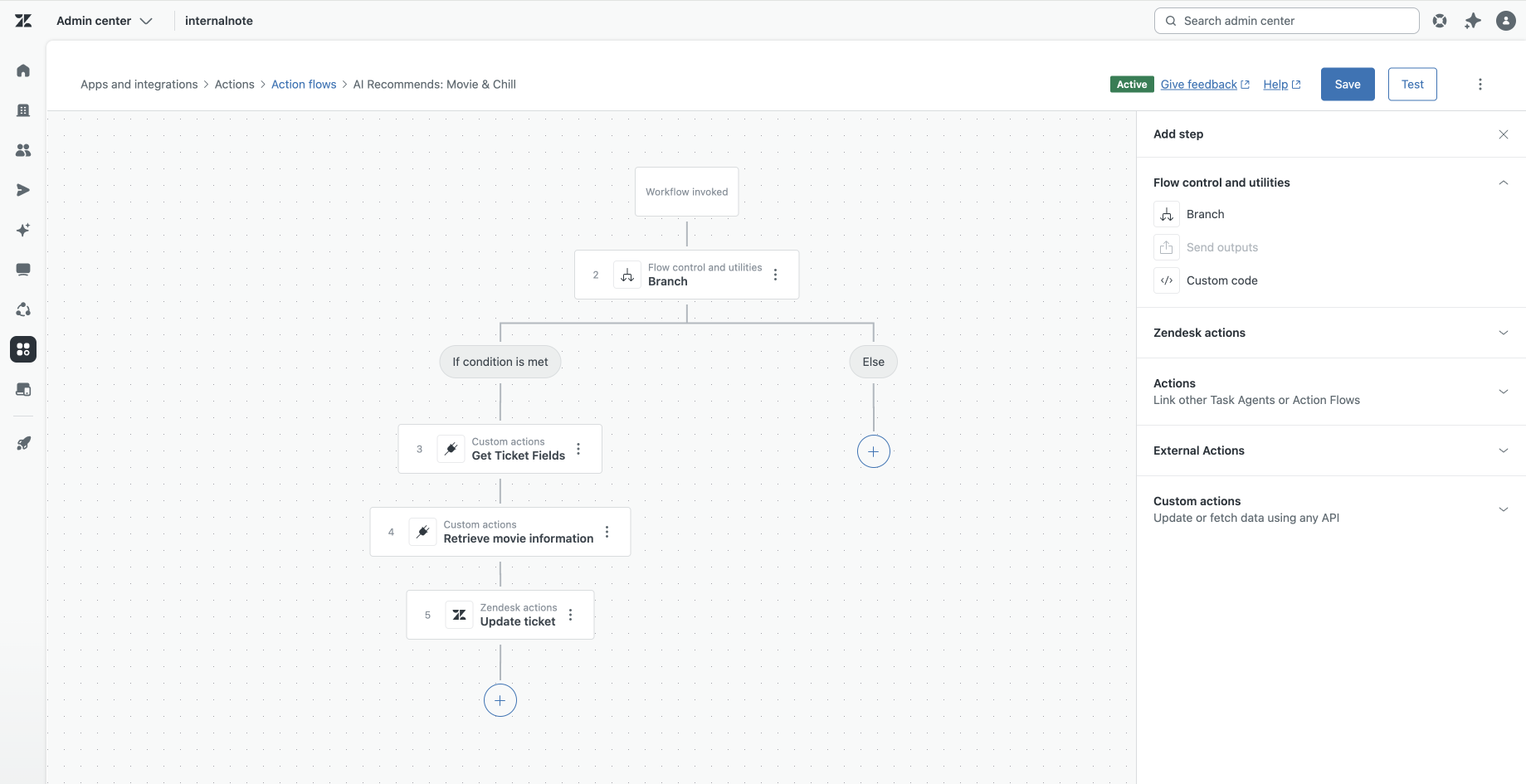Expand the Zendesk actions section
1526x784 pixels.
[x=1503, y=333]
